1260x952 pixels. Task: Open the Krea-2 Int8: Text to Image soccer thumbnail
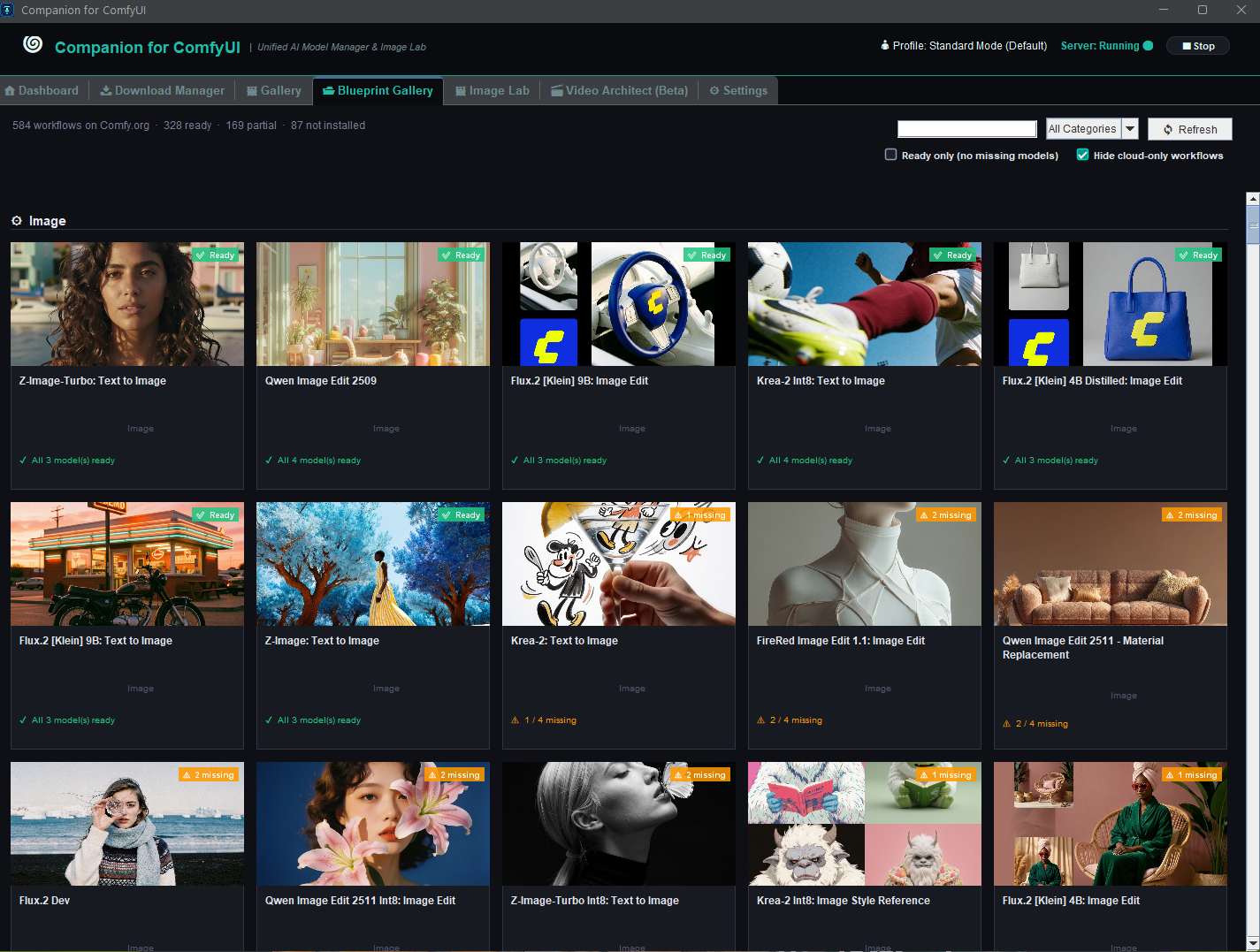865,304
